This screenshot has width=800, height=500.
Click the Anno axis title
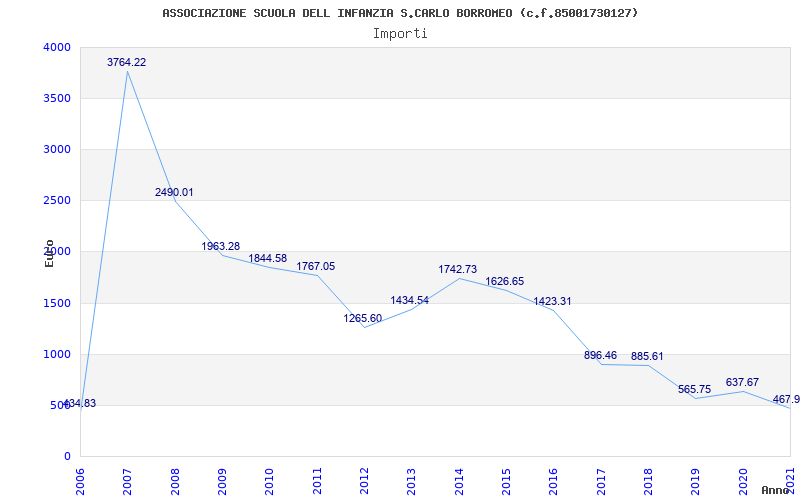(x=775, y=490)
